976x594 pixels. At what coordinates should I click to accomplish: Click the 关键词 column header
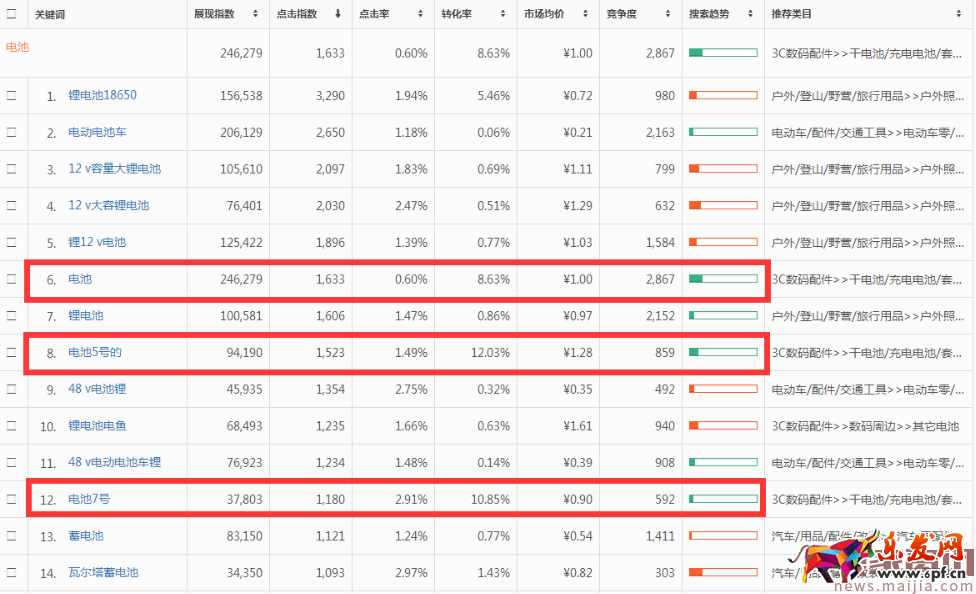[50, 14]
